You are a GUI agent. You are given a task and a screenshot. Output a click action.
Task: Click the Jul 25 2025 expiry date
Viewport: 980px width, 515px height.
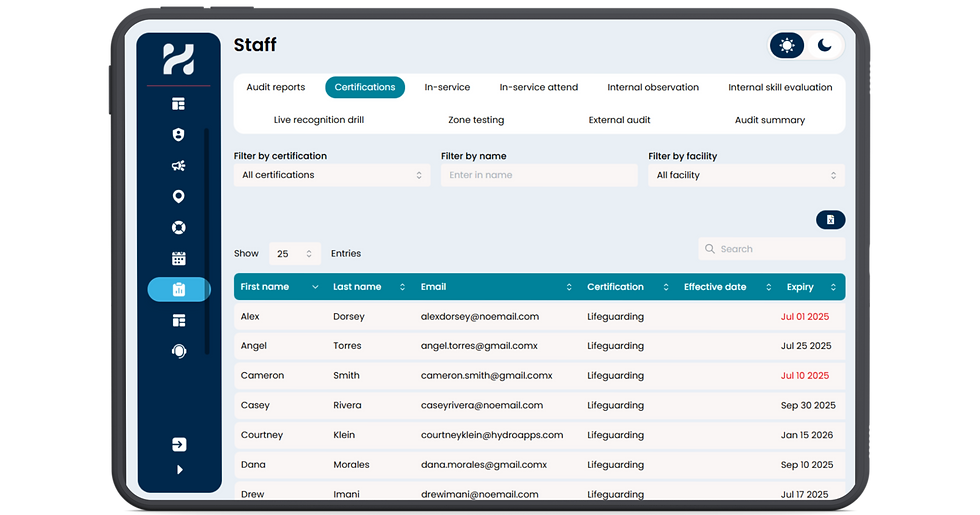[806, 346]
